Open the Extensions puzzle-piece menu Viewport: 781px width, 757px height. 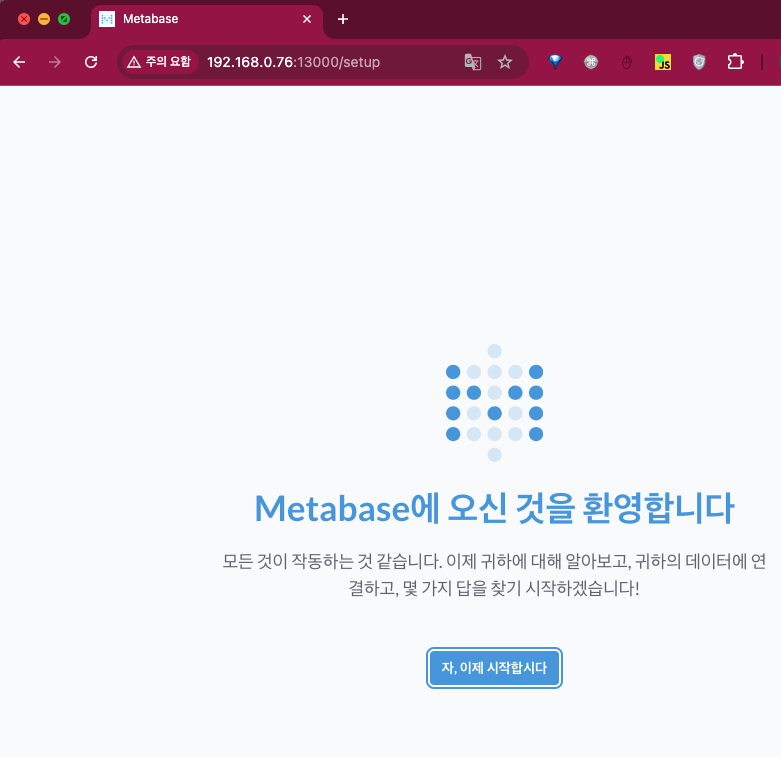[x=735, y=62]
